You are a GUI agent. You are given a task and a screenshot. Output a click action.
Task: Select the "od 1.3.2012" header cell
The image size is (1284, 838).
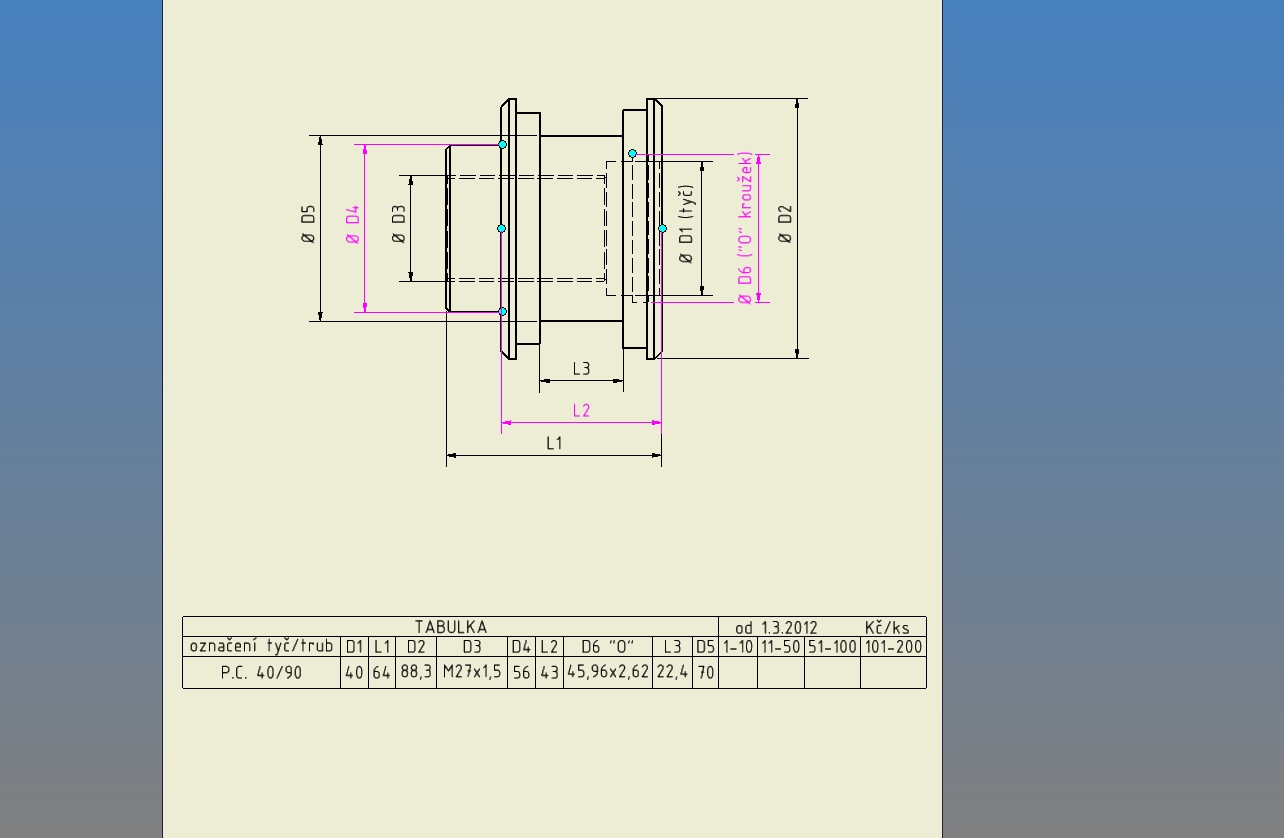coord(776,628)
